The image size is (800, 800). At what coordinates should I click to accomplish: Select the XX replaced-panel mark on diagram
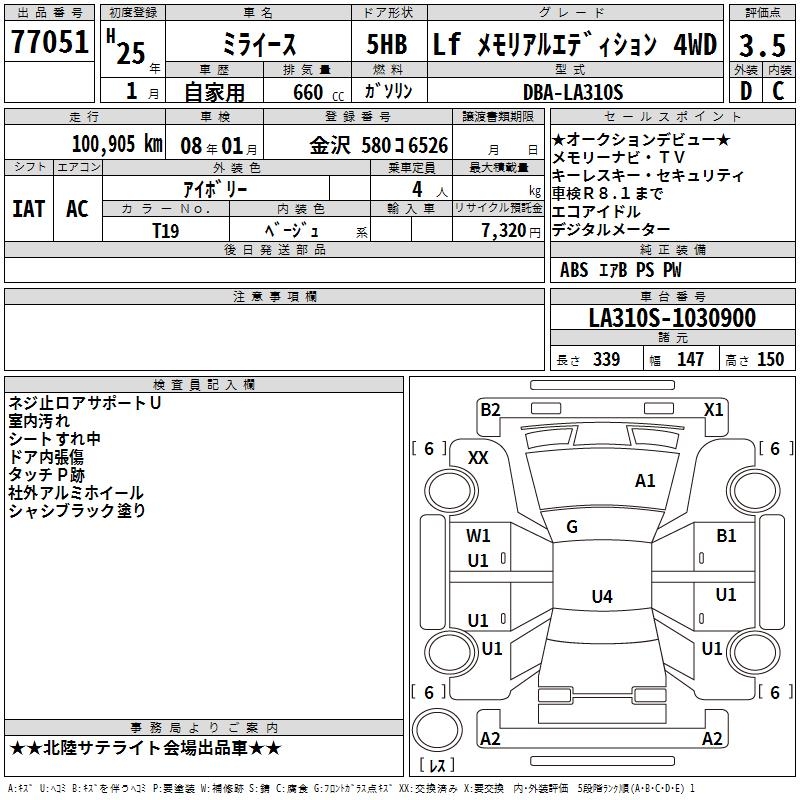478,458
